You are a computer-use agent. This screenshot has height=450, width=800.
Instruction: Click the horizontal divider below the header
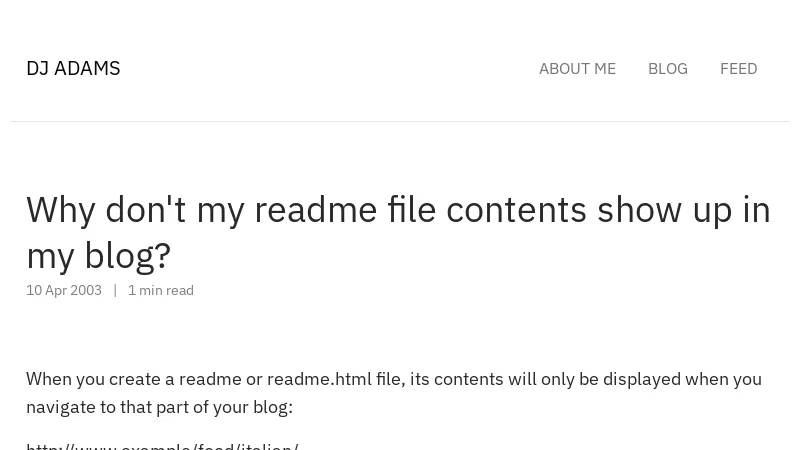[400, 121]
